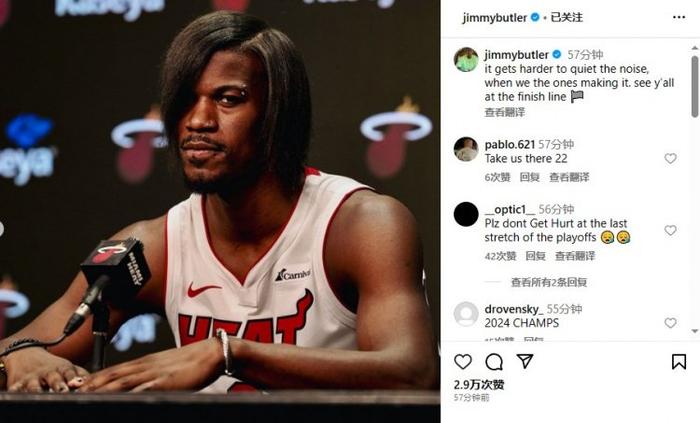This screenshot has width=700, height=423.
Task: Open jimmybutler's profile avatar in caption
Action: click(466, 59)
